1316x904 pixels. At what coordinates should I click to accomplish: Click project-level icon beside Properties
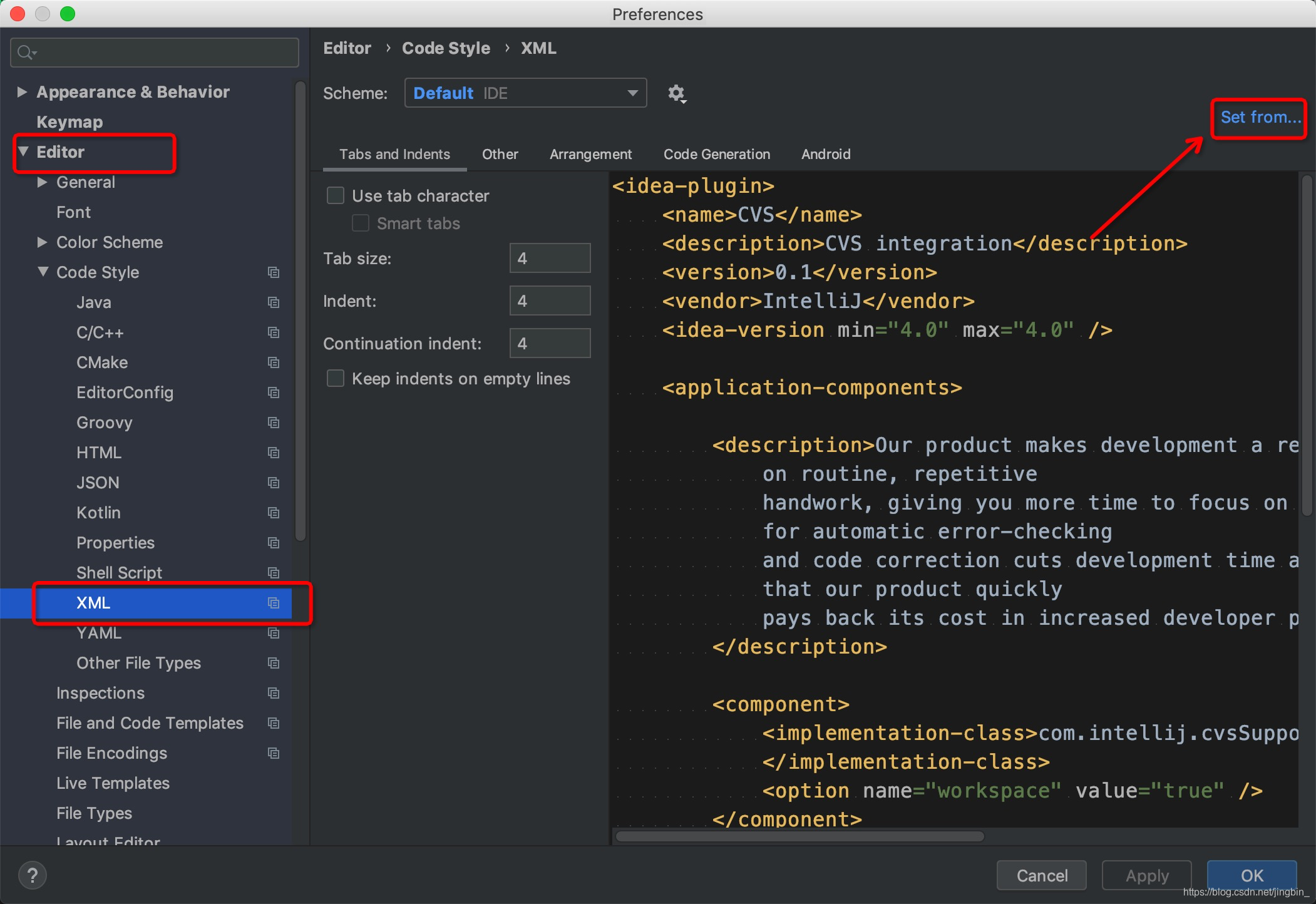click(274, 543)
